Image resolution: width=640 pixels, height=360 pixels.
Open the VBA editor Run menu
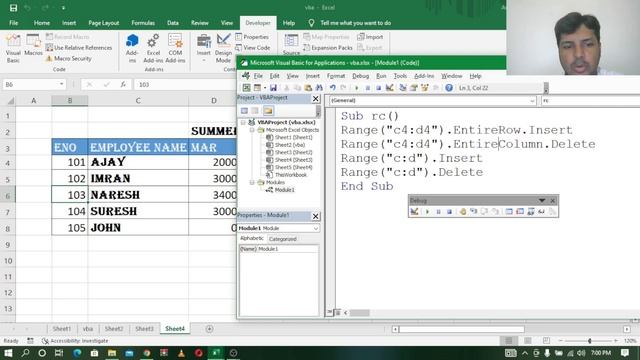381,76
